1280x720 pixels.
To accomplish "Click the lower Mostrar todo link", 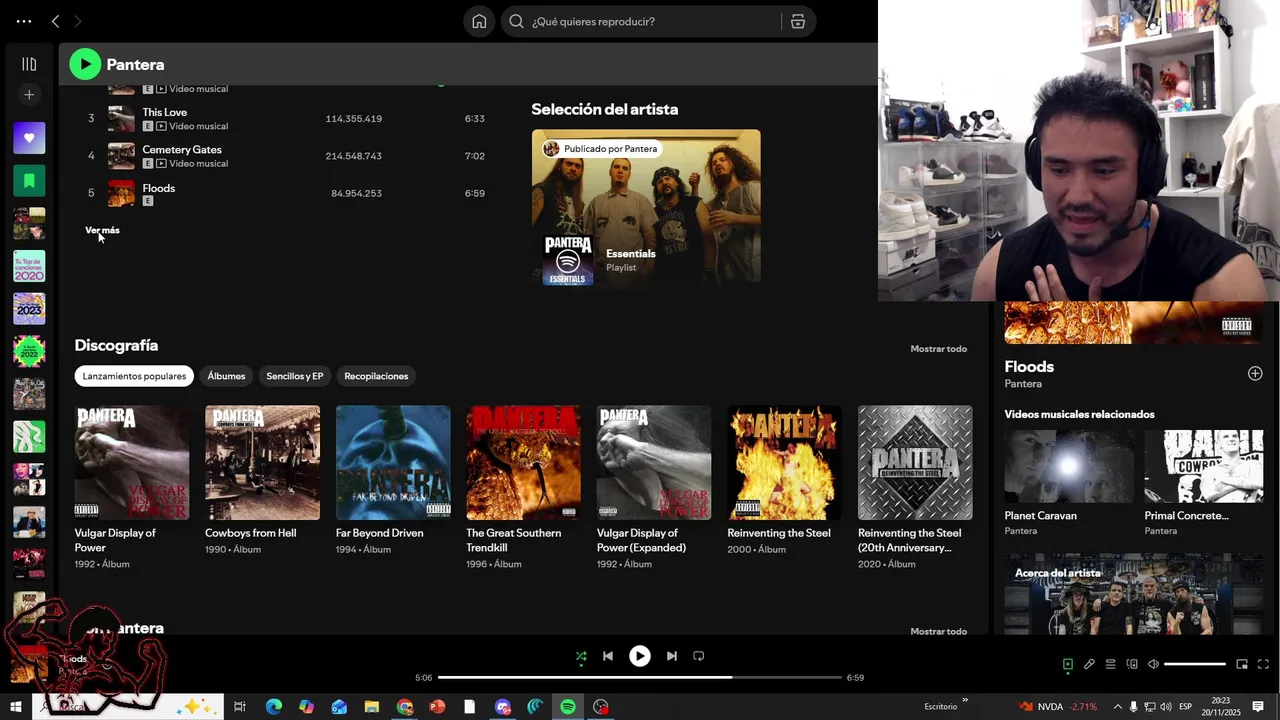I will pyautogui.click(x=938, y=631).
